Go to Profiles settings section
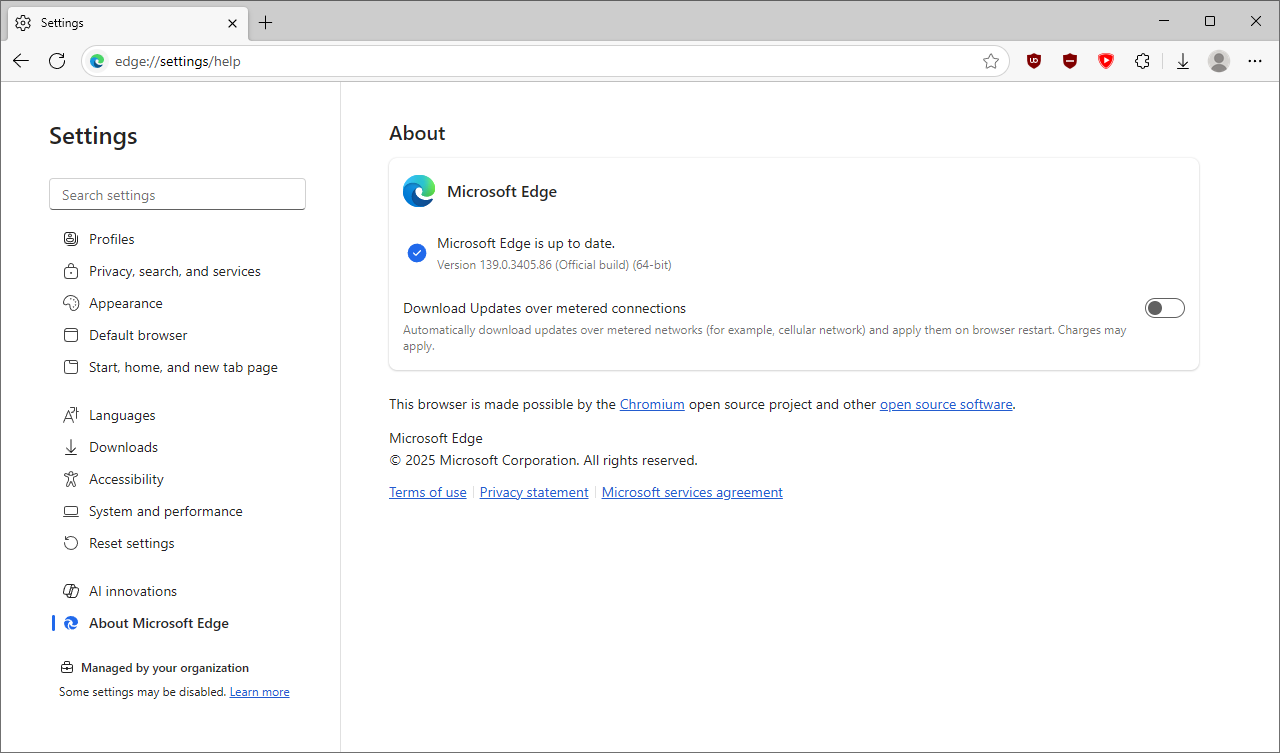1280x753 pixels. 111,239
